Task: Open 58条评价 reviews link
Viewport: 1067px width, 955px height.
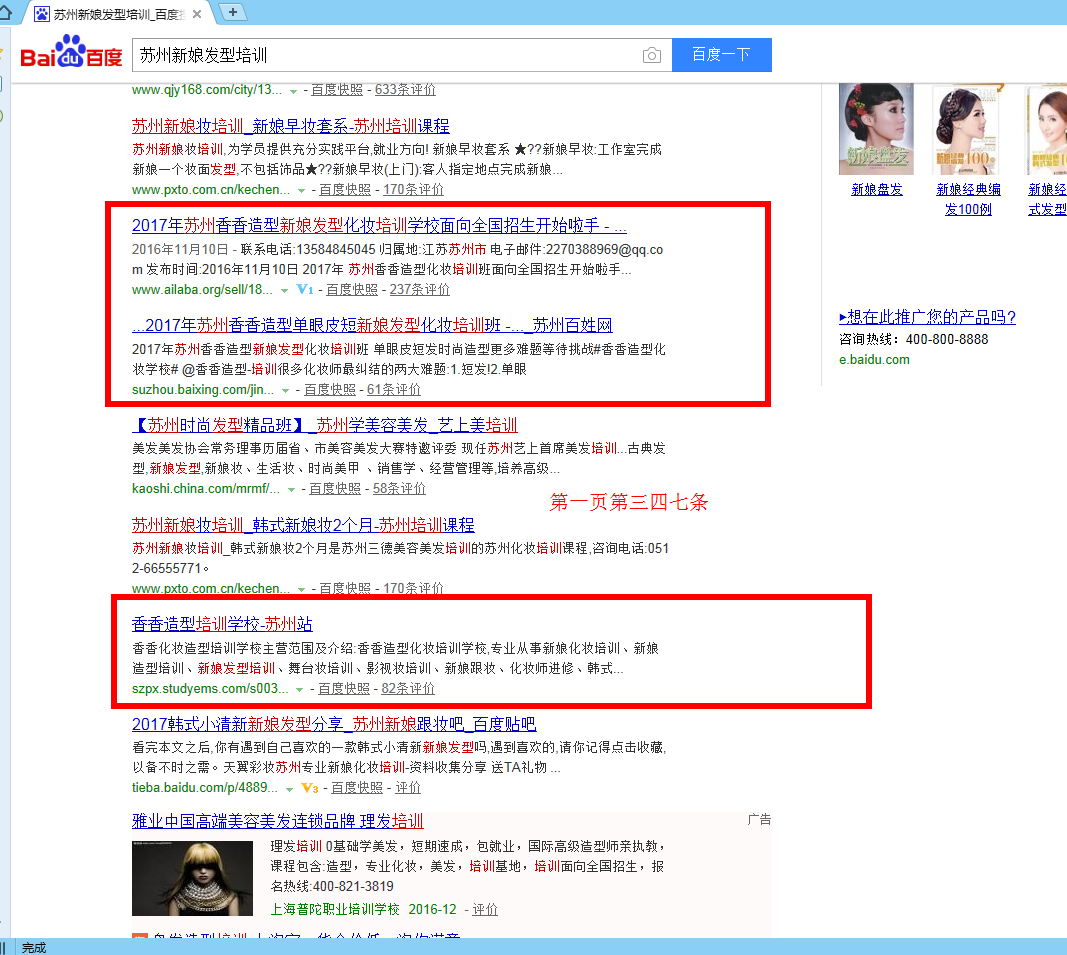Action: (399, 489)
